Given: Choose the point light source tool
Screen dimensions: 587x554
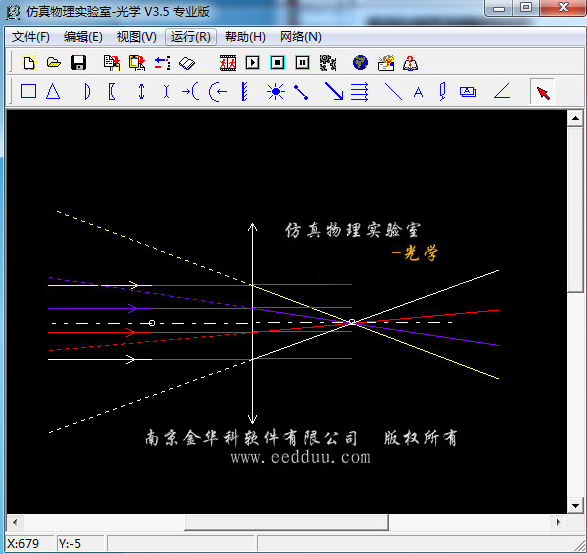Looking at the screenshot, I should coord(276,91).
